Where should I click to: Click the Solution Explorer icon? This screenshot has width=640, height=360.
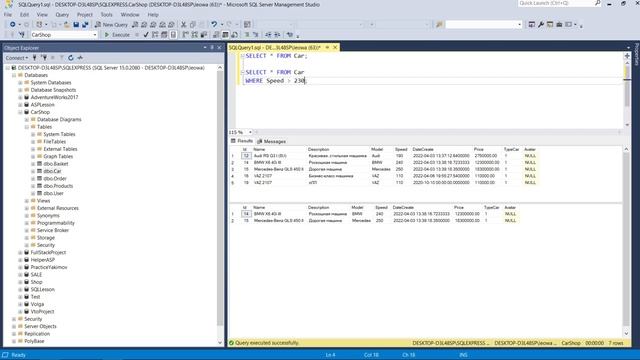coord(531,24)
